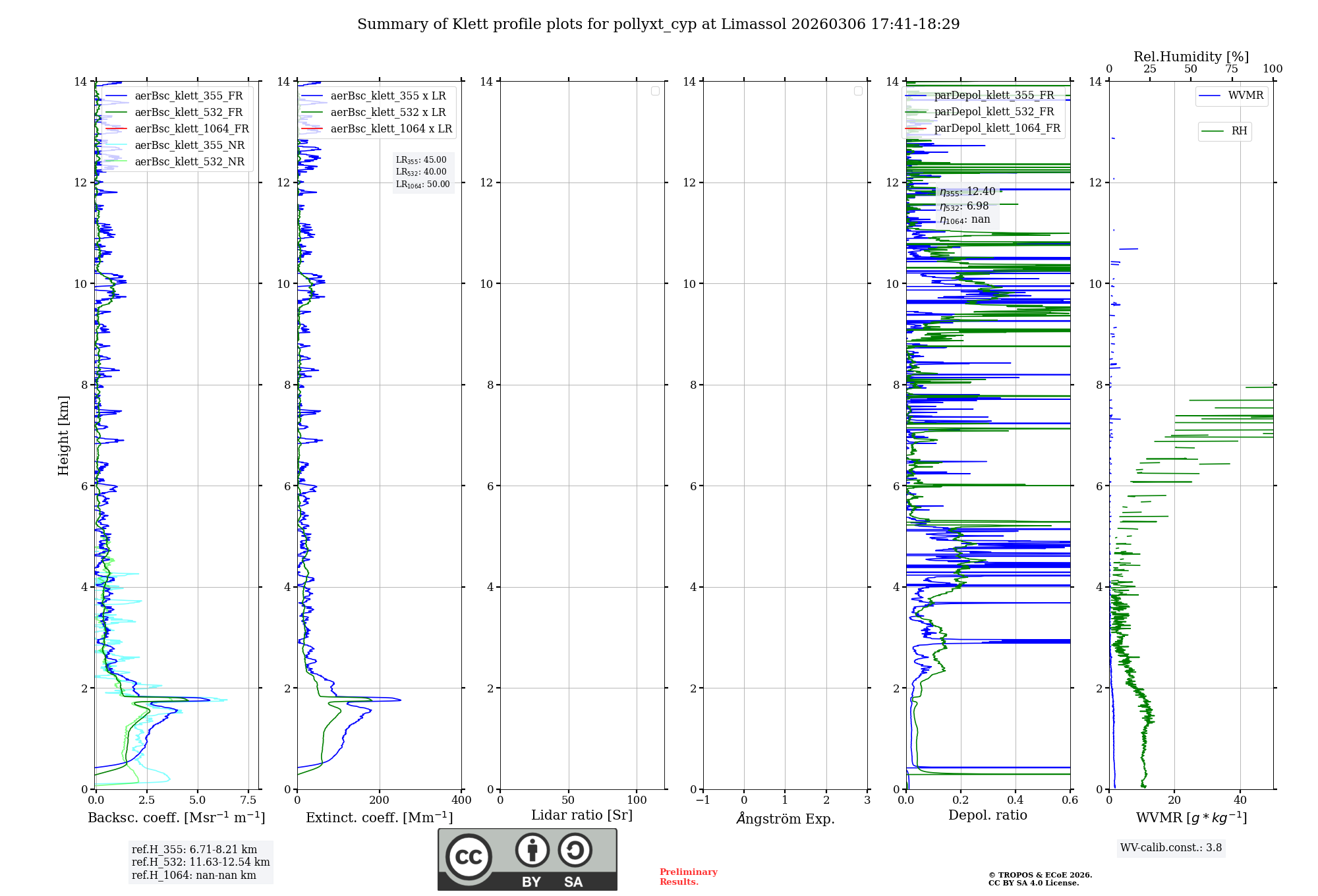Click the empty legend box in Ångström plot
The width and height of the screenshot is (1318, 896).
[858, 91]
